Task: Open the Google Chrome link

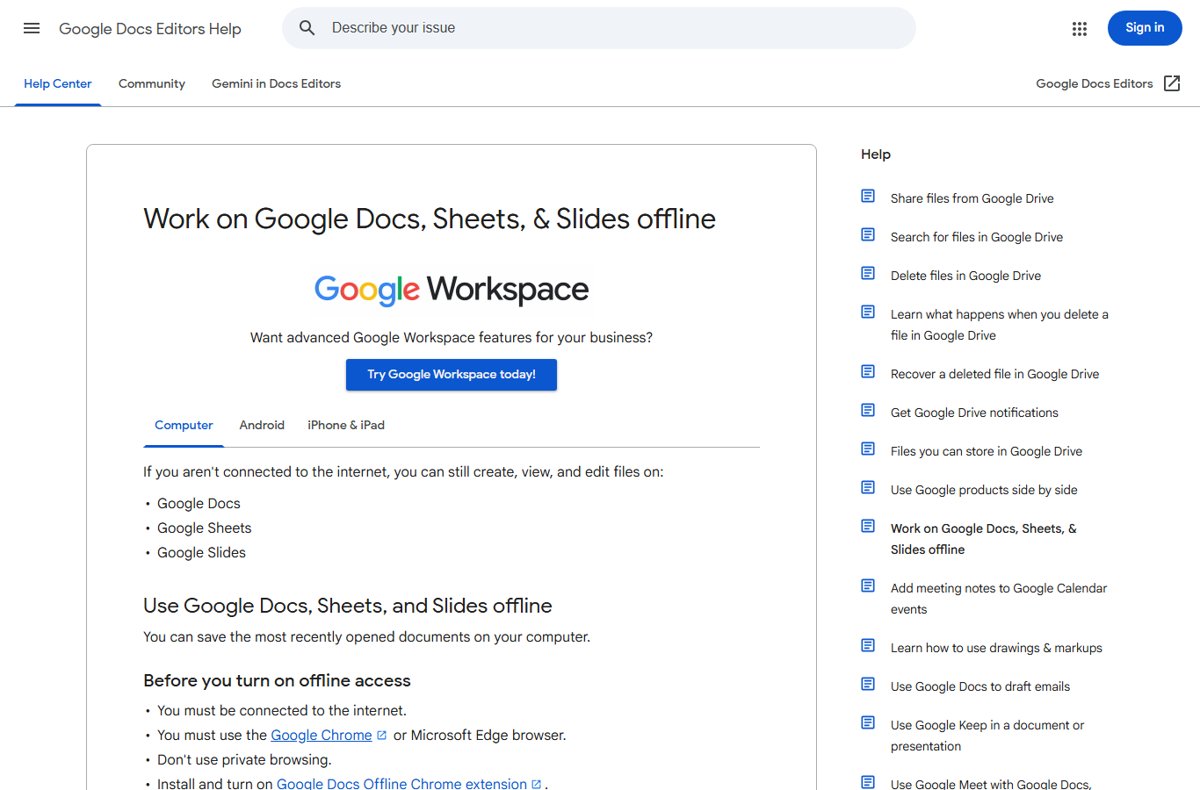Action: pos(321,735)
